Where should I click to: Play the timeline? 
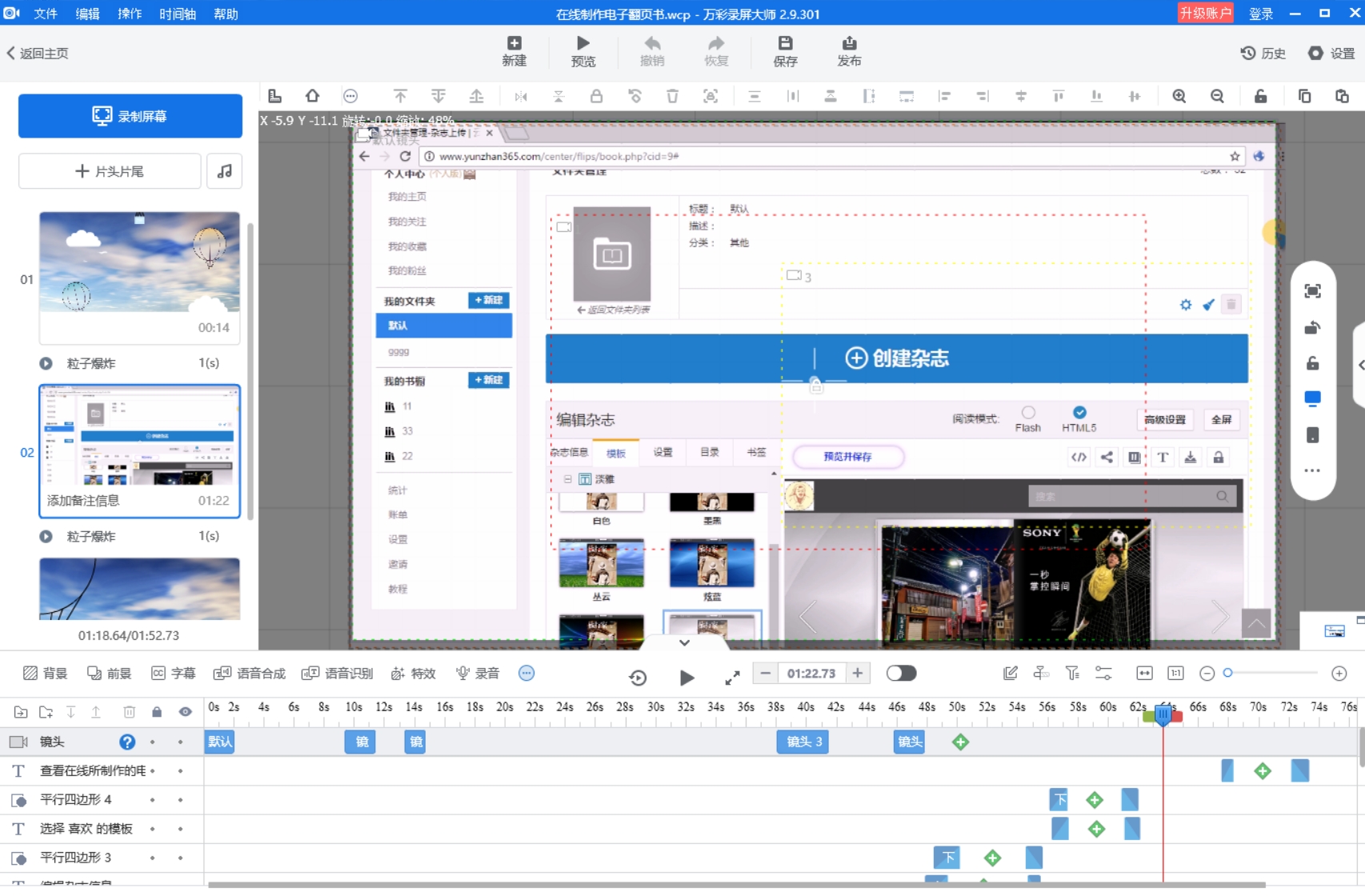[687, 678]
